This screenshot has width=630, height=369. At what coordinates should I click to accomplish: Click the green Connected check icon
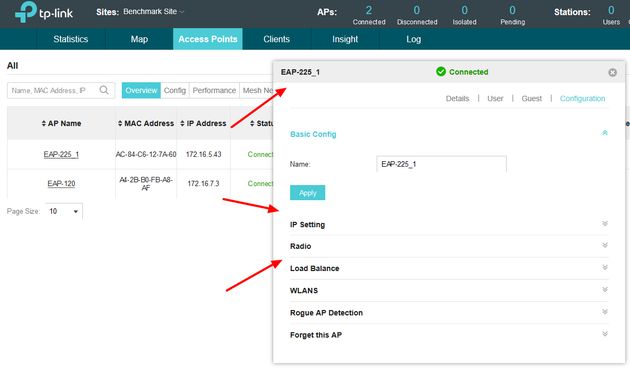[441, 72]
